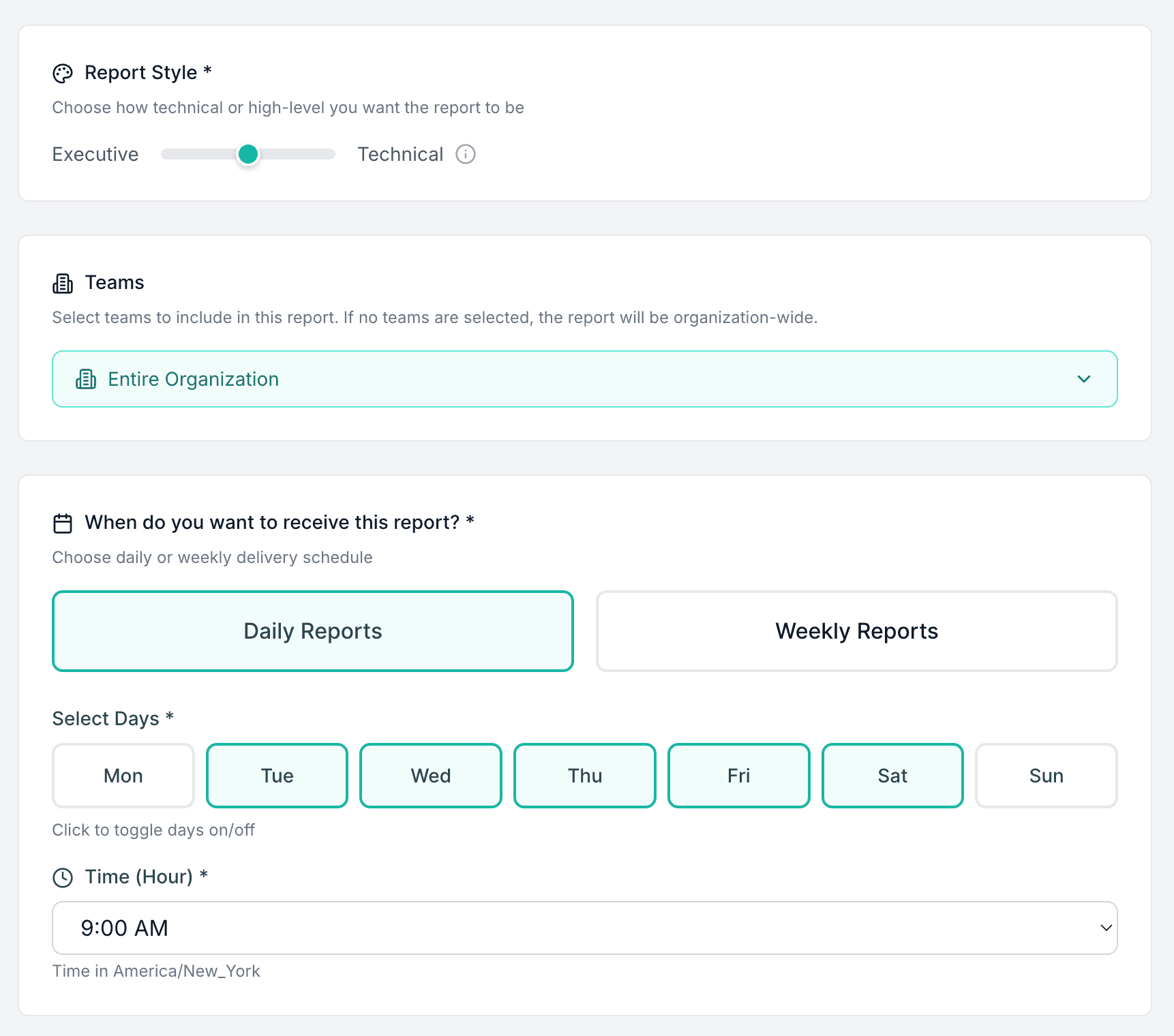Toggle Saturday off
Viewport: 1174px width, 1036px height.
892,776
